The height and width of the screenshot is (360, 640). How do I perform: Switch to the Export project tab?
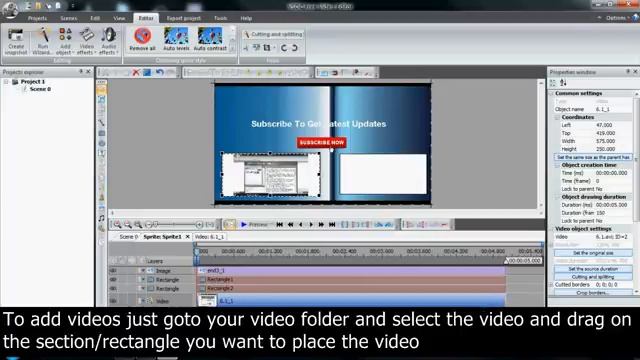[183, 18]
